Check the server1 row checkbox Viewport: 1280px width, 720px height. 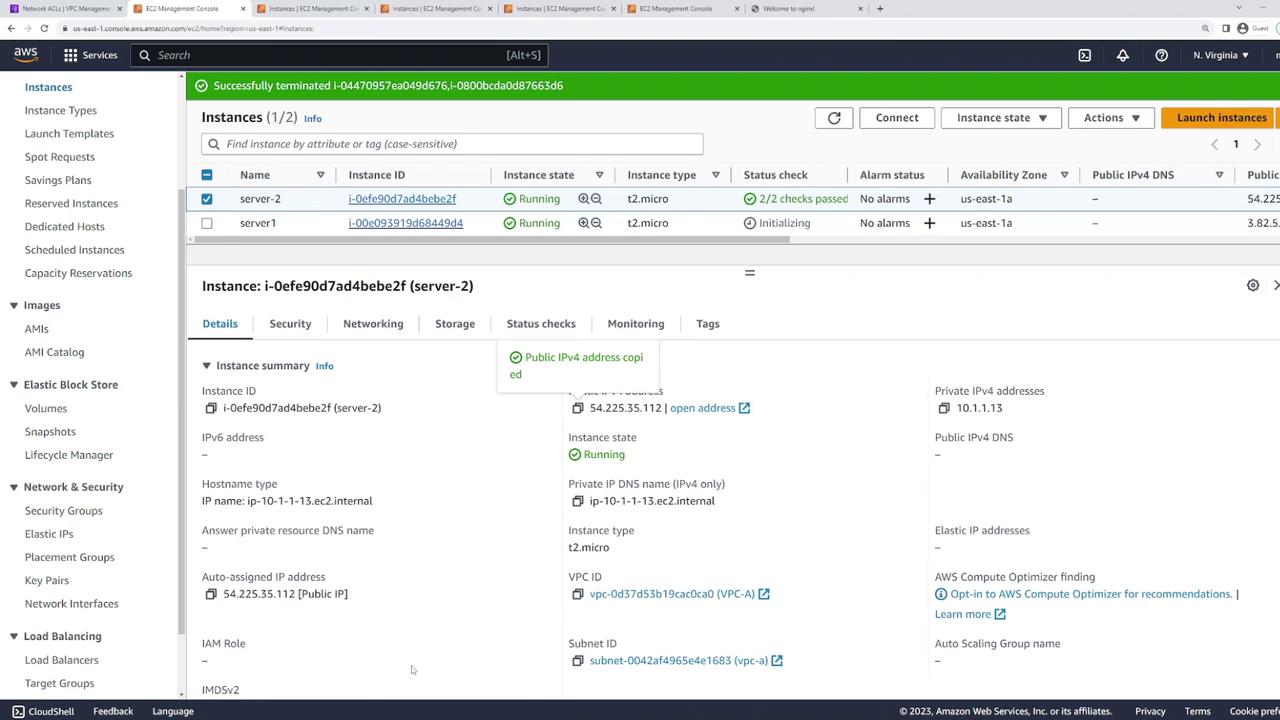click(x=207, y=223)
